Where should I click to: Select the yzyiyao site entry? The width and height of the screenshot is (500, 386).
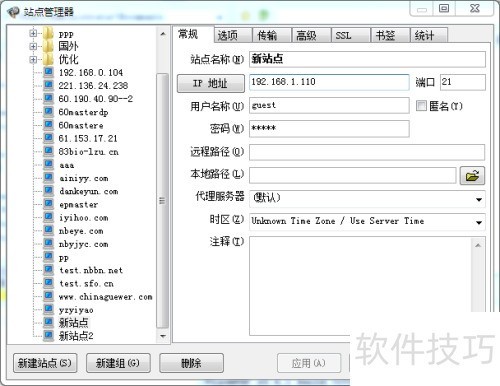[x=76, y=310]
